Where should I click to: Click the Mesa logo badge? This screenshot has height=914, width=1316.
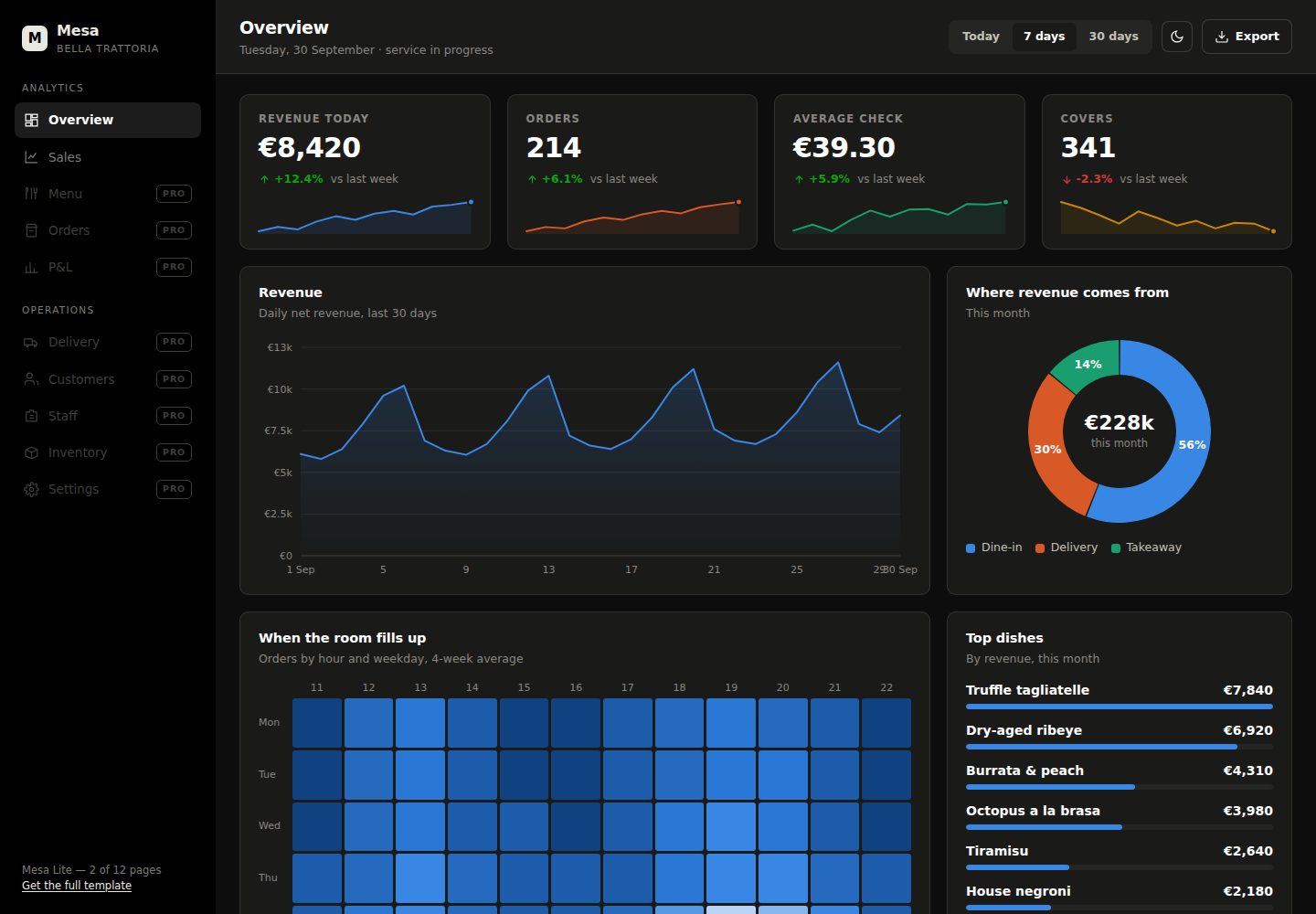(x=35, y=37)
